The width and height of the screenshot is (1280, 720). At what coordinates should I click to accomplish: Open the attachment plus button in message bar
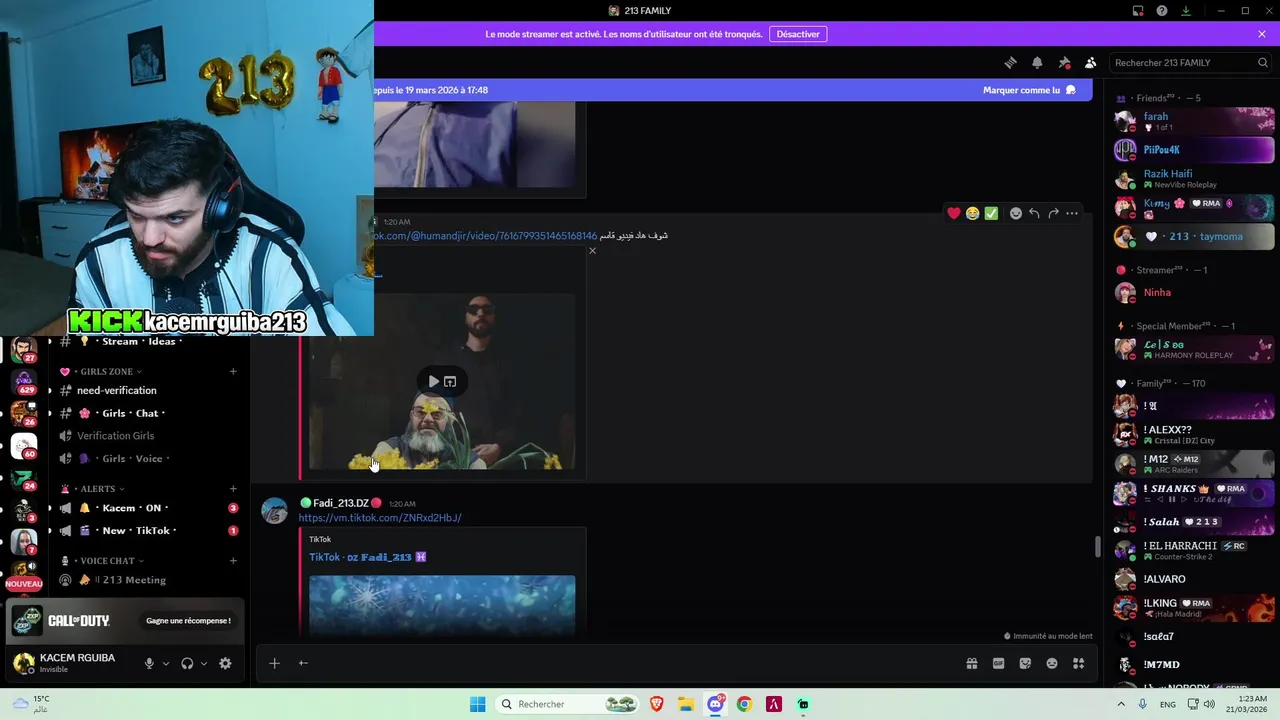pos(274,663)
